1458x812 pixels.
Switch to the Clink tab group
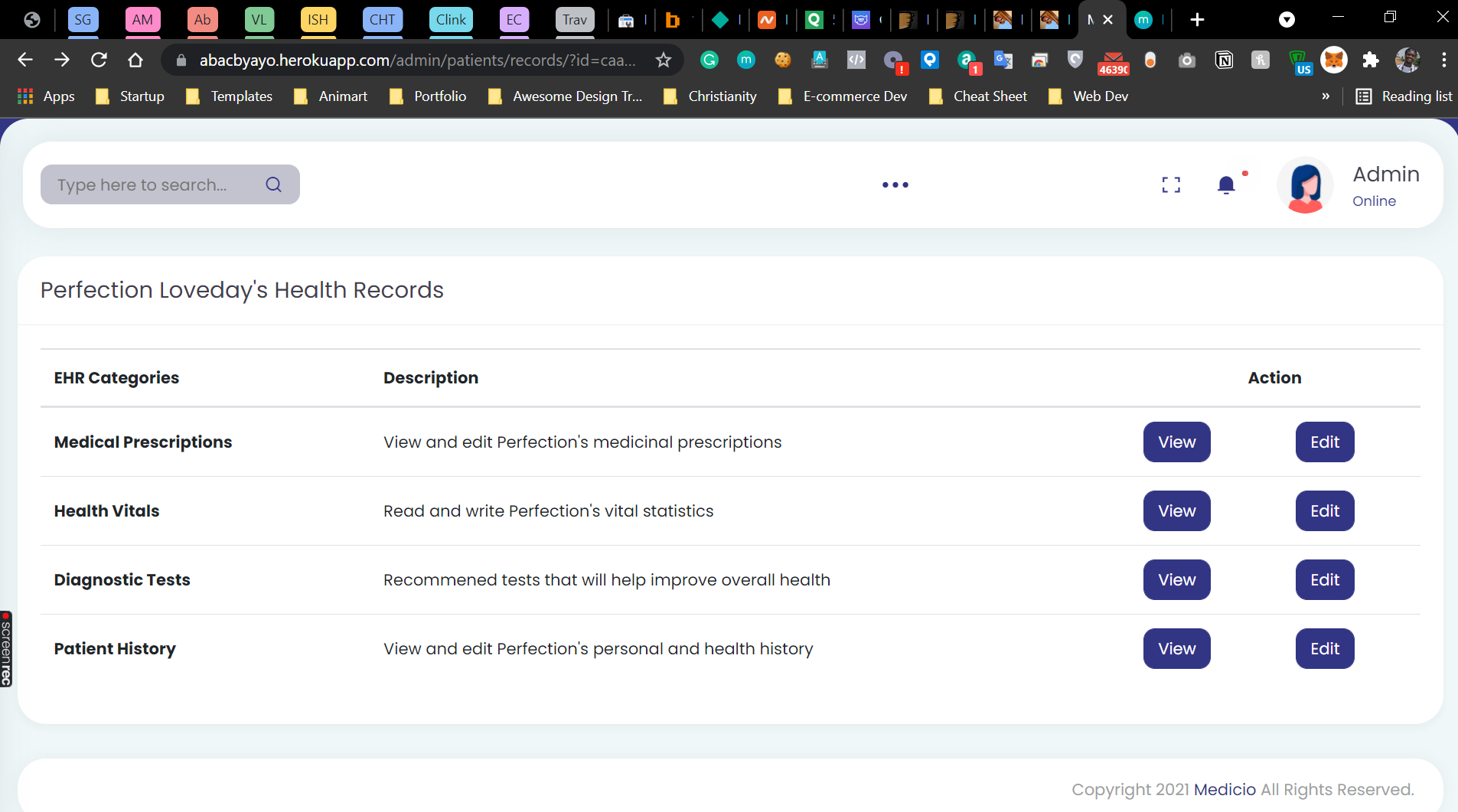point(451,20)
